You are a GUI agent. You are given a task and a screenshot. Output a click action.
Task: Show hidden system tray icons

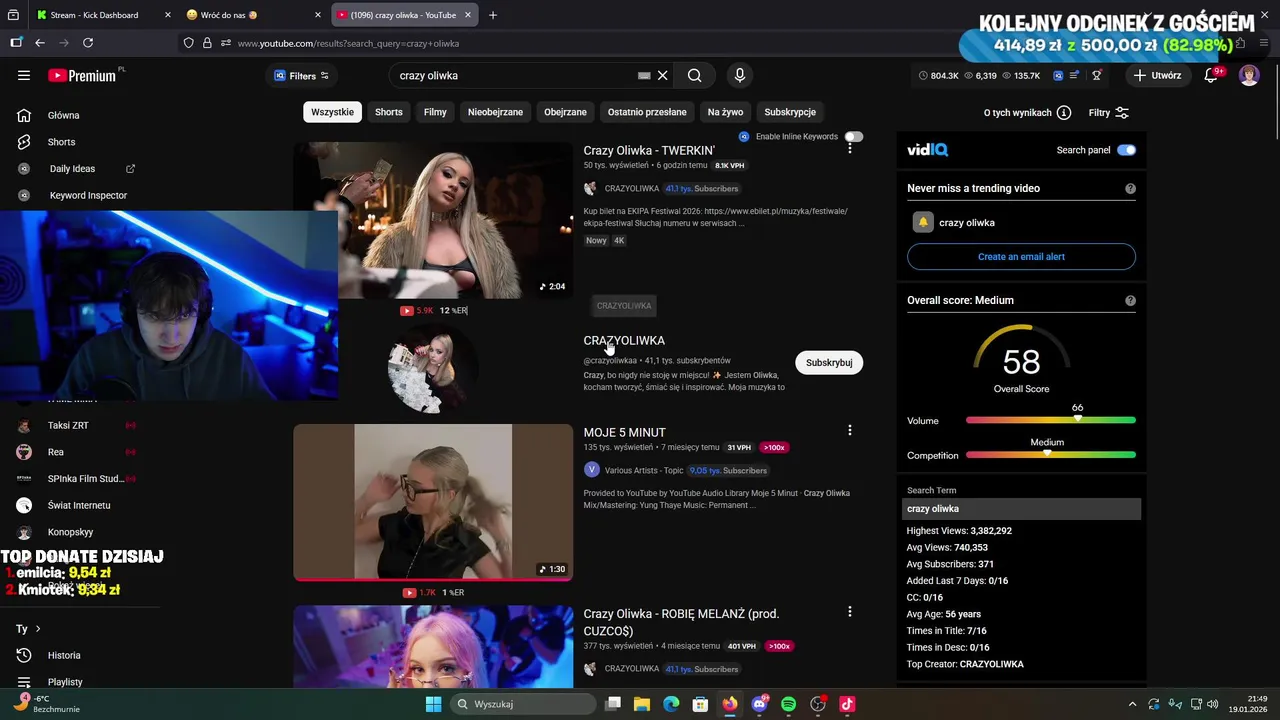(x=1132, y=704)
